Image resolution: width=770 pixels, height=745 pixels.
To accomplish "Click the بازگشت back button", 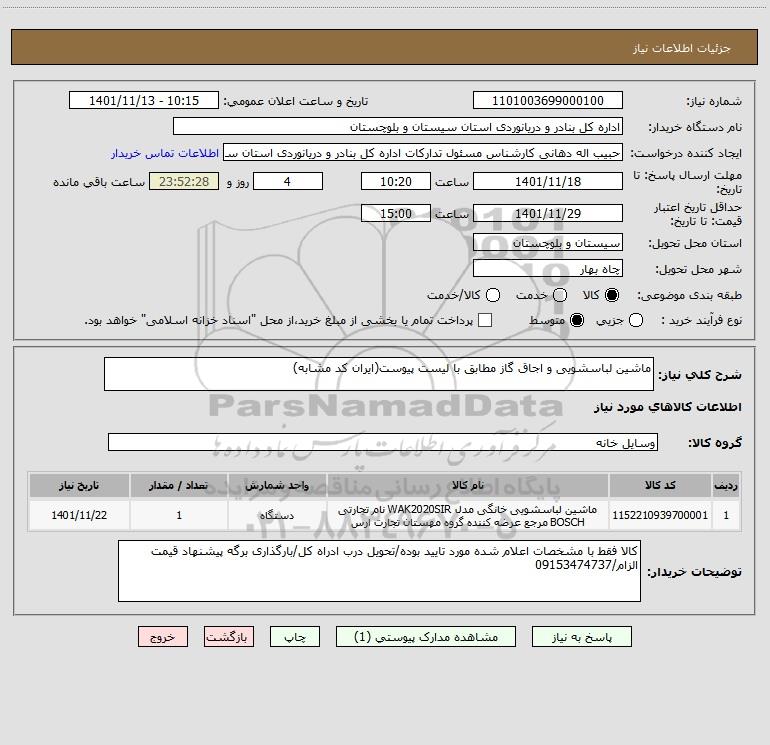I will click(x=229, y=637).
